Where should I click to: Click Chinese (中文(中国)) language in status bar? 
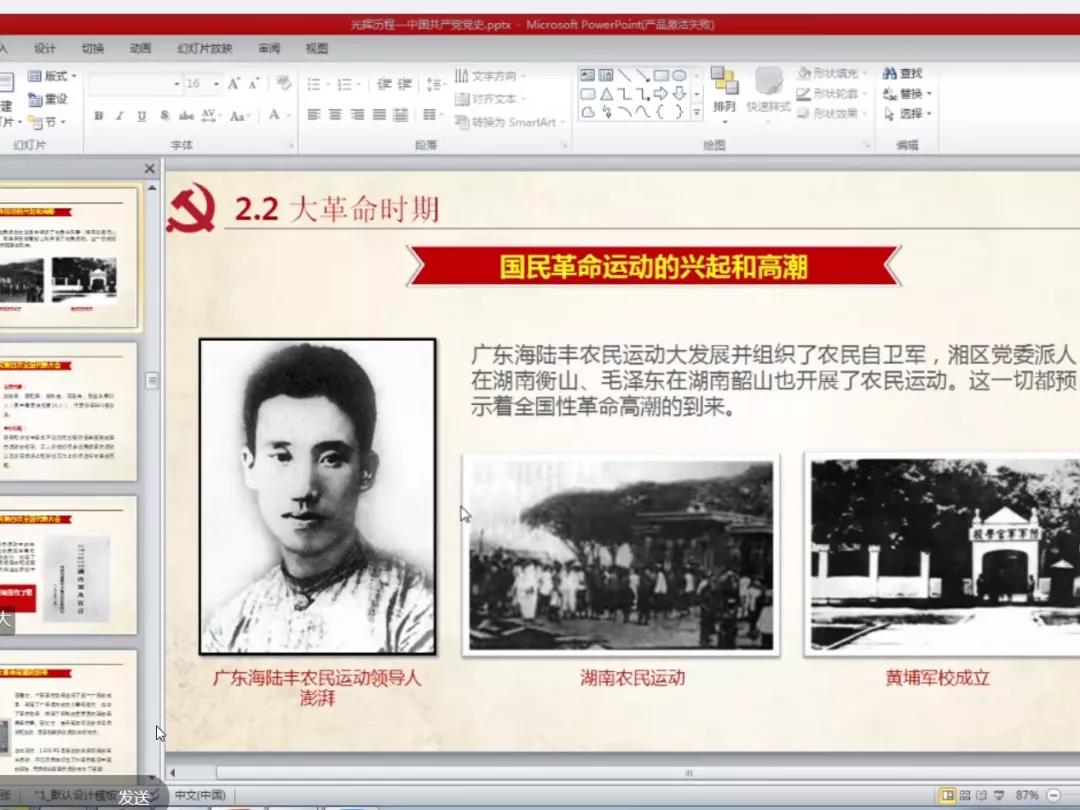click(200, 795)
